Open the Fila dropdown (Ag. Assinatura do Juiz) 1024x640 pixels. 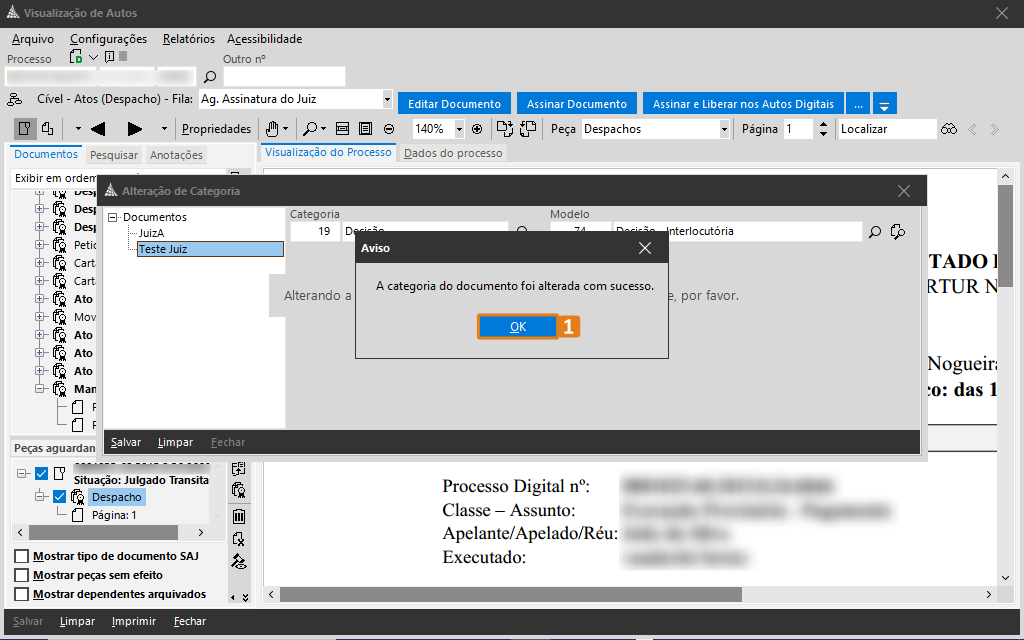pos(387,100)
